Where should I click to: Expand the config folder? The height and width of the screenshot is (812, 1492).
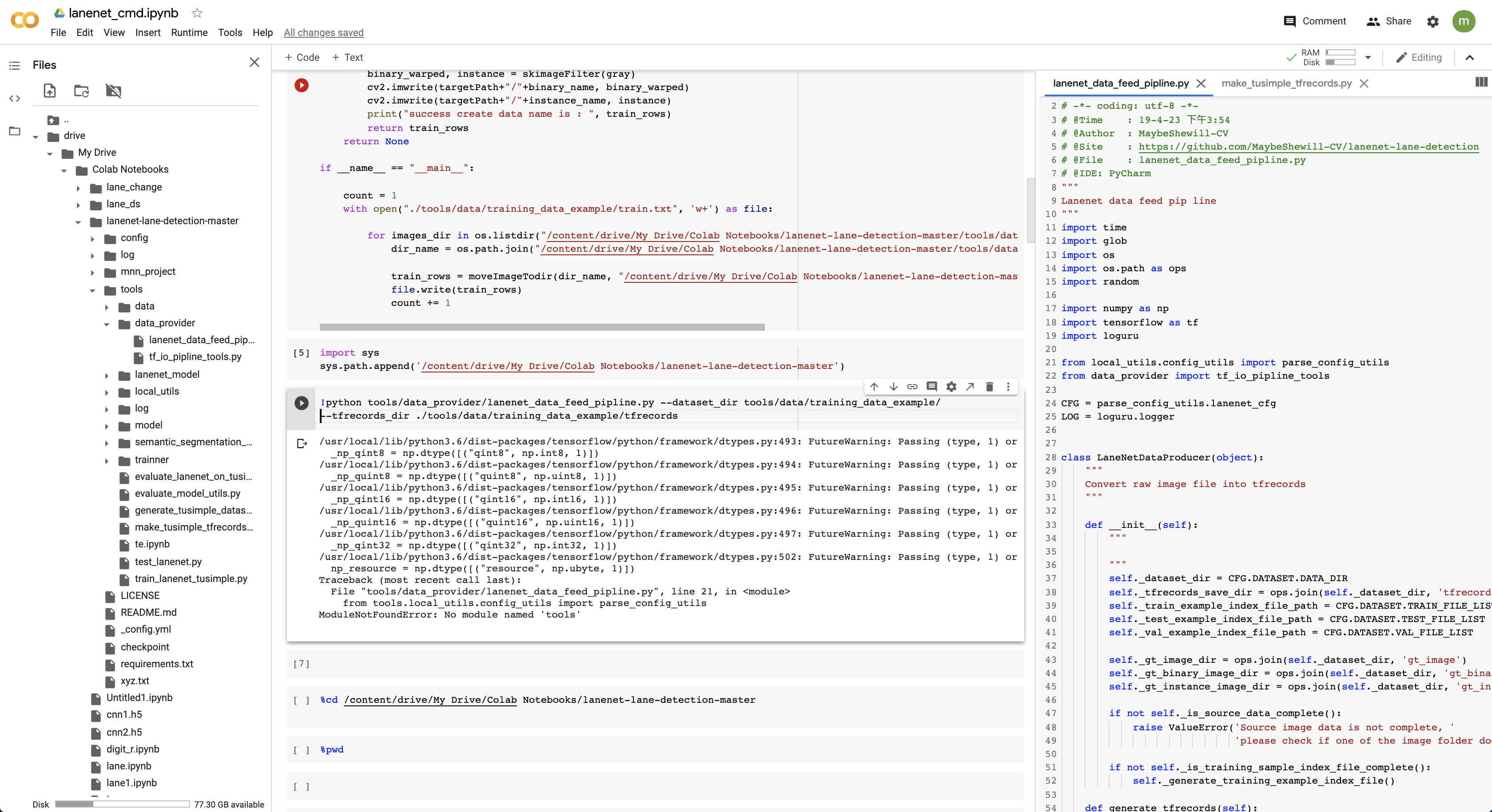pos(93,238)
